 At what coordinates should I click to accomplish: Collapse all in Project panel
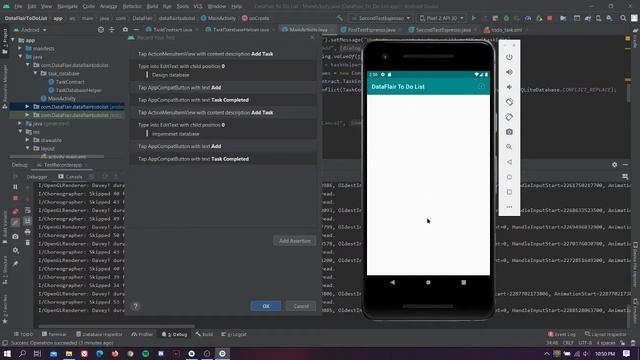click(111, 29)
